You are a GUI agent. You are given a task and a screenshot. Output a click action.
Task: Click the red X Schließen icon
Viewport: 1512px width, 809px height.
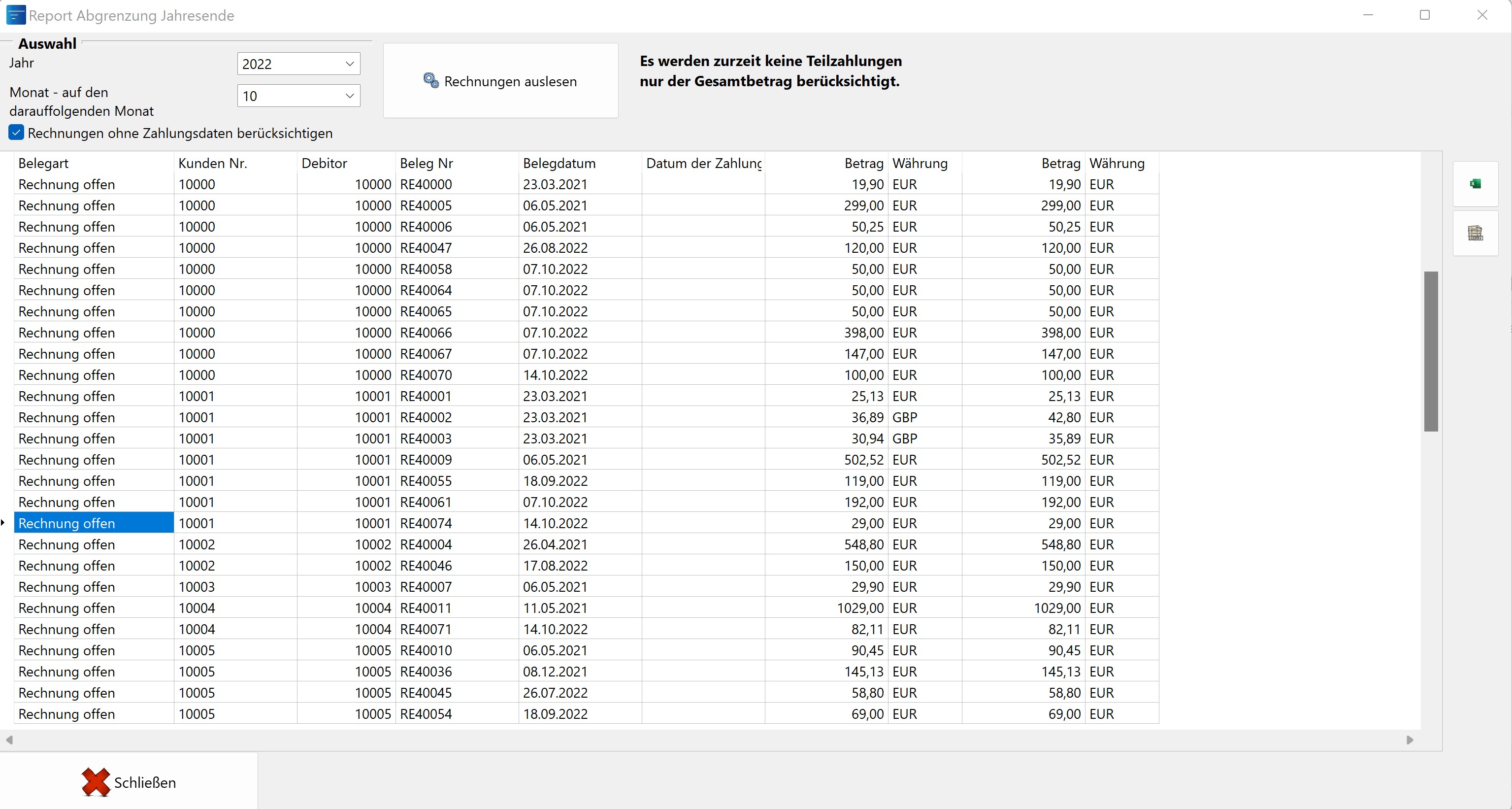tap(96, 782)
